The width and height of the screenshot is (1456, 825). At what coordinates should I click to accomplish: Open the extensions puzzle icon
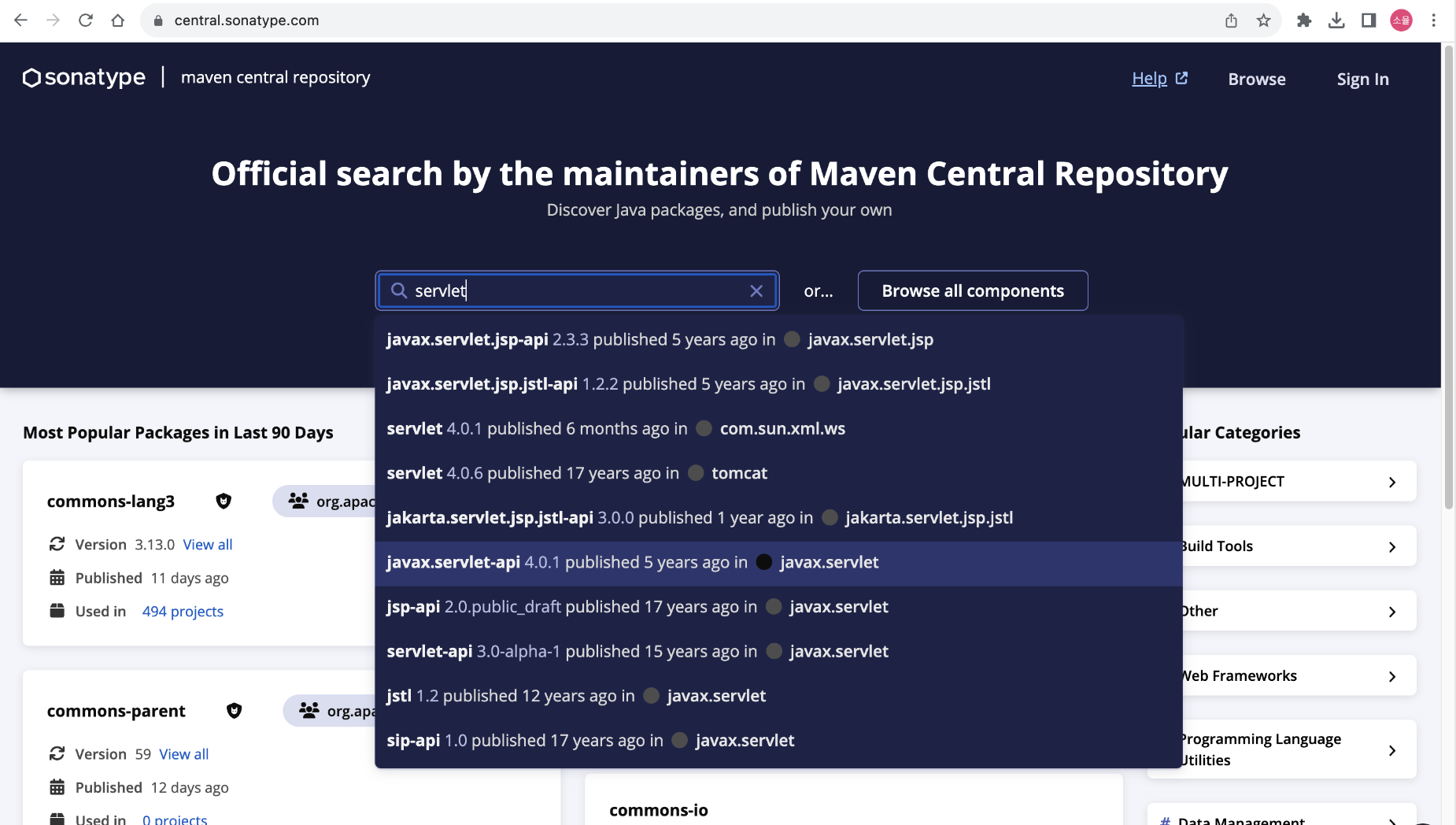pyautogui.click(x=1304, y=20)
